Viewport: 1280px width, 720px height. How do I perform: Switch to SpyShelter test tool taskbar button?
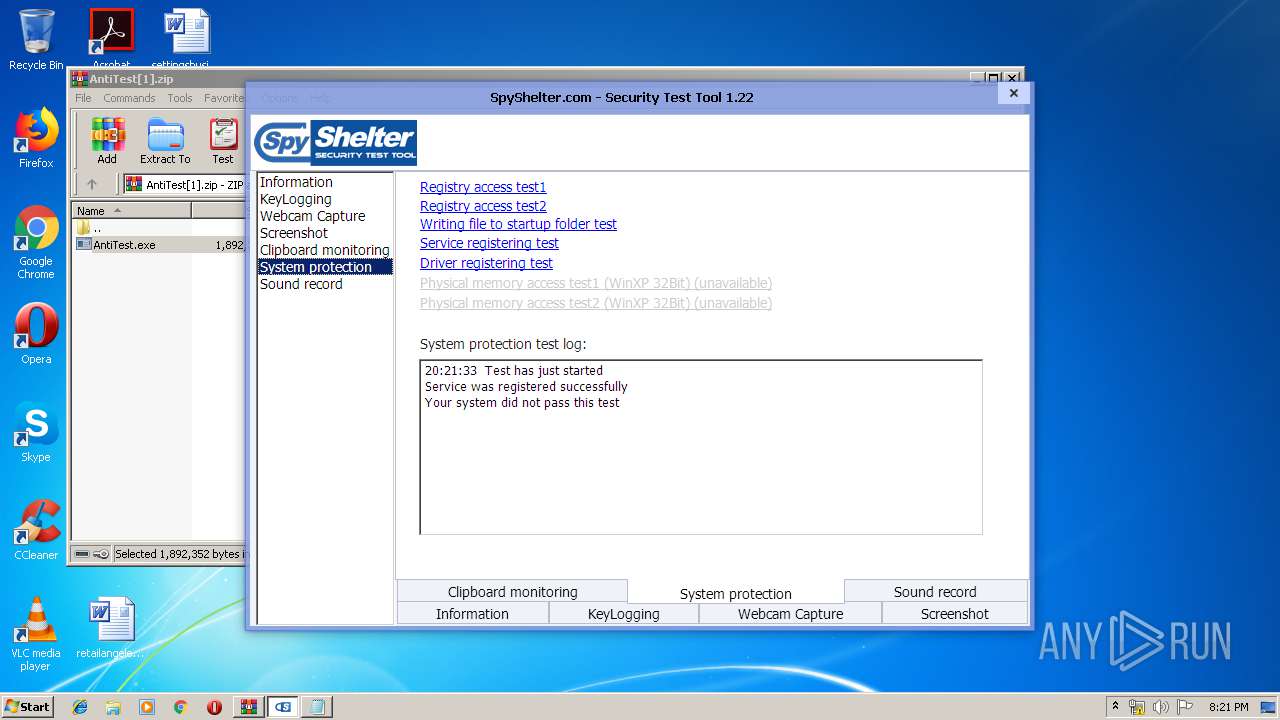point(283,707)
